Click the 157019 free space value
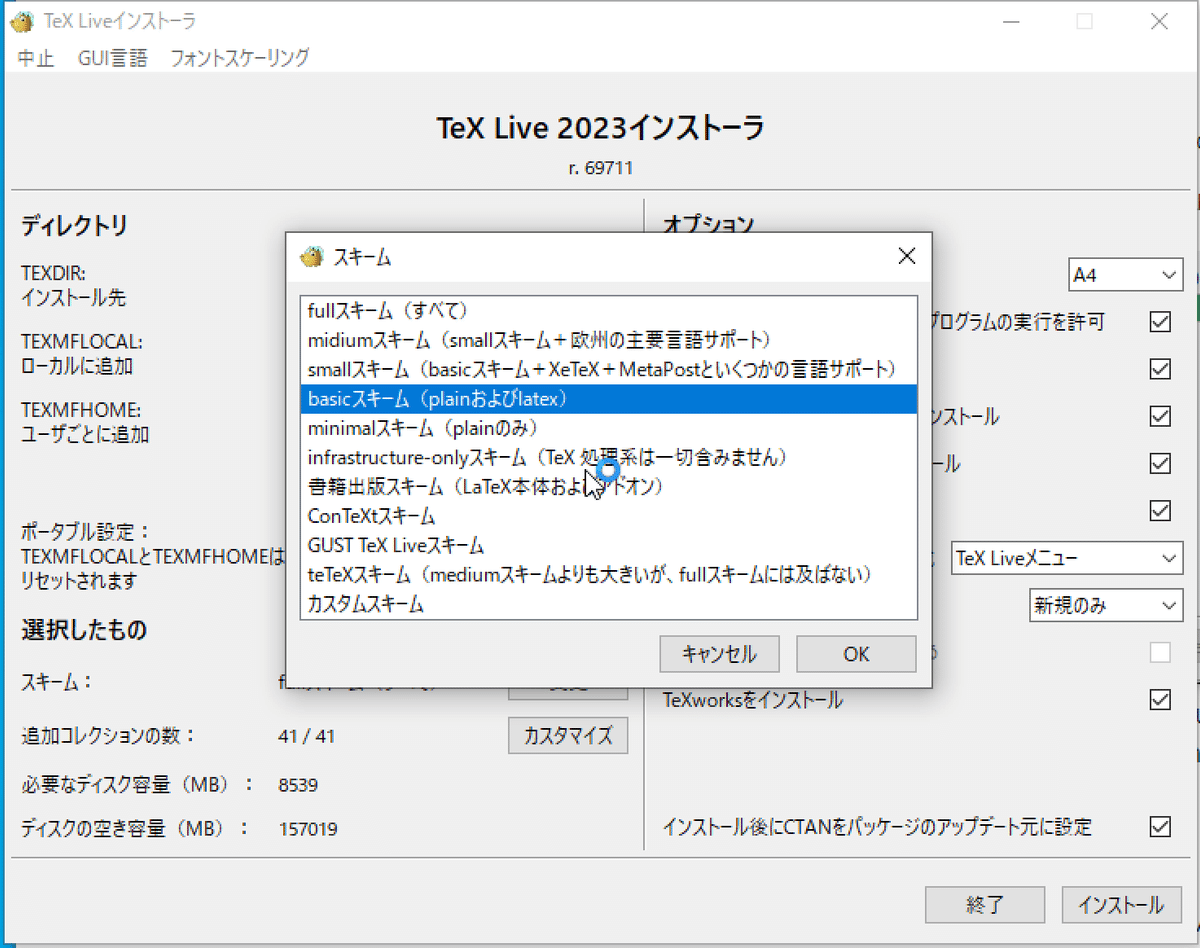 (308, 829)
